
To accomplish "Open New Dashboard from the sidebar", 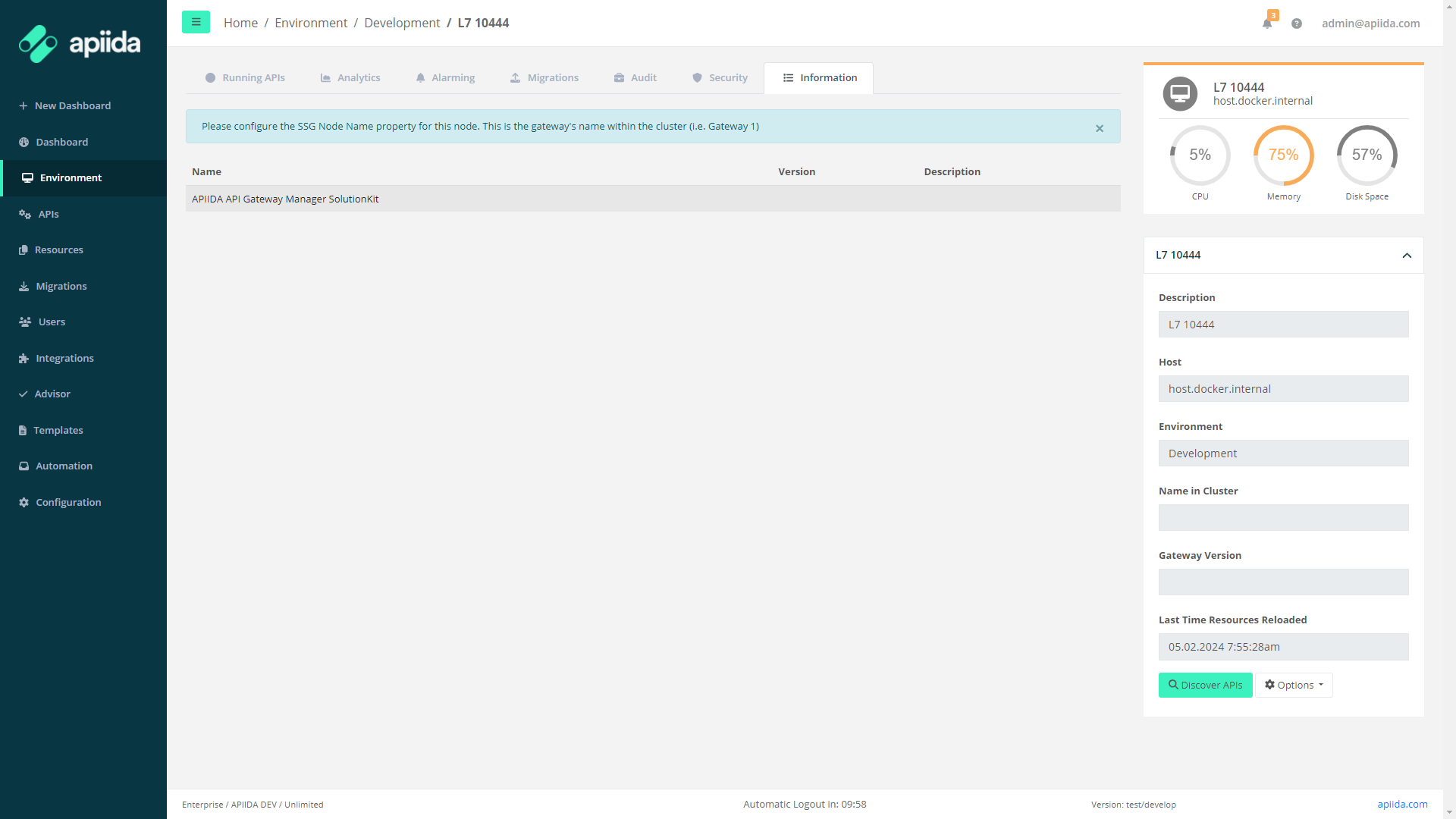I will tap(72, 106).
